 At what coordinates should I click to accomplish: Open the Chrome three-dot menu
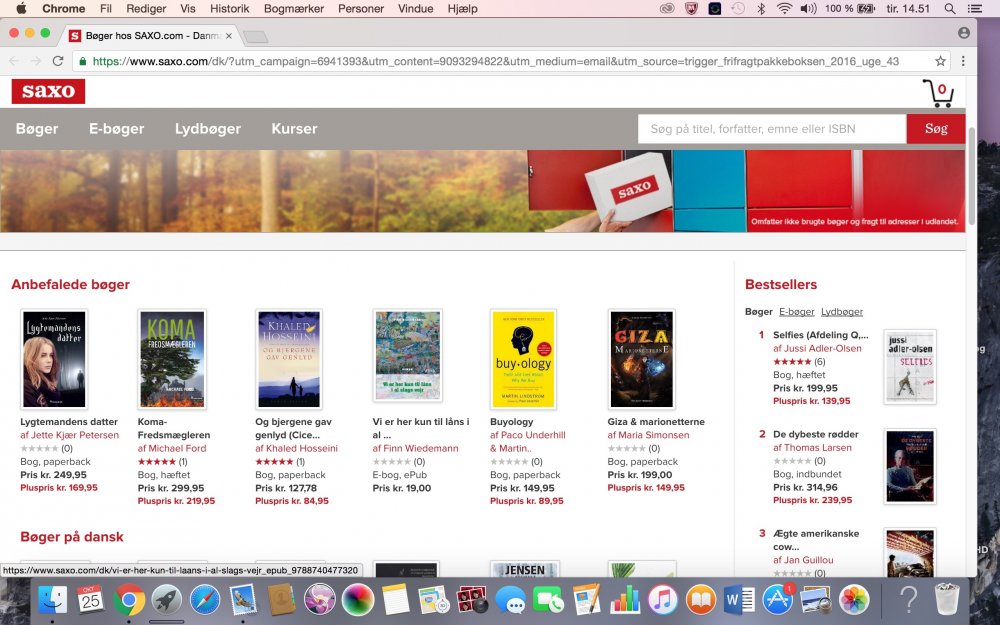tap(963, 61)
